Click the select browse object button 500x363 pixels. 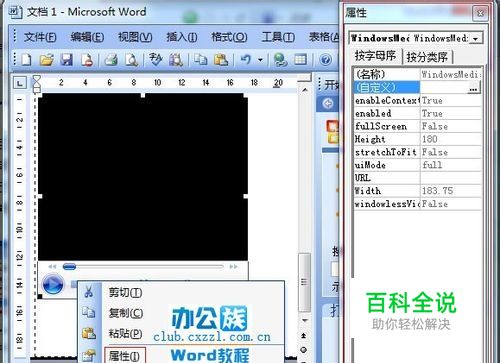(x=304, y=350)
